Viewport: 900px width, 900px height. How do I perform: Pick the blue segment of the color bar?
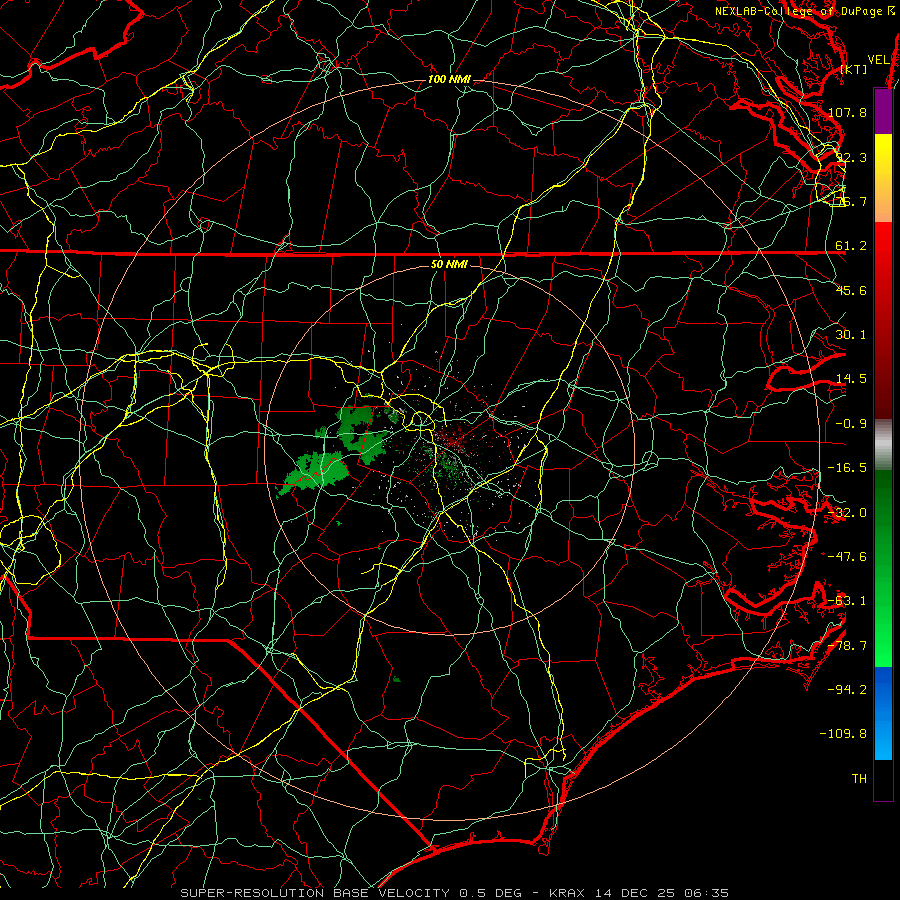(883, 713)
